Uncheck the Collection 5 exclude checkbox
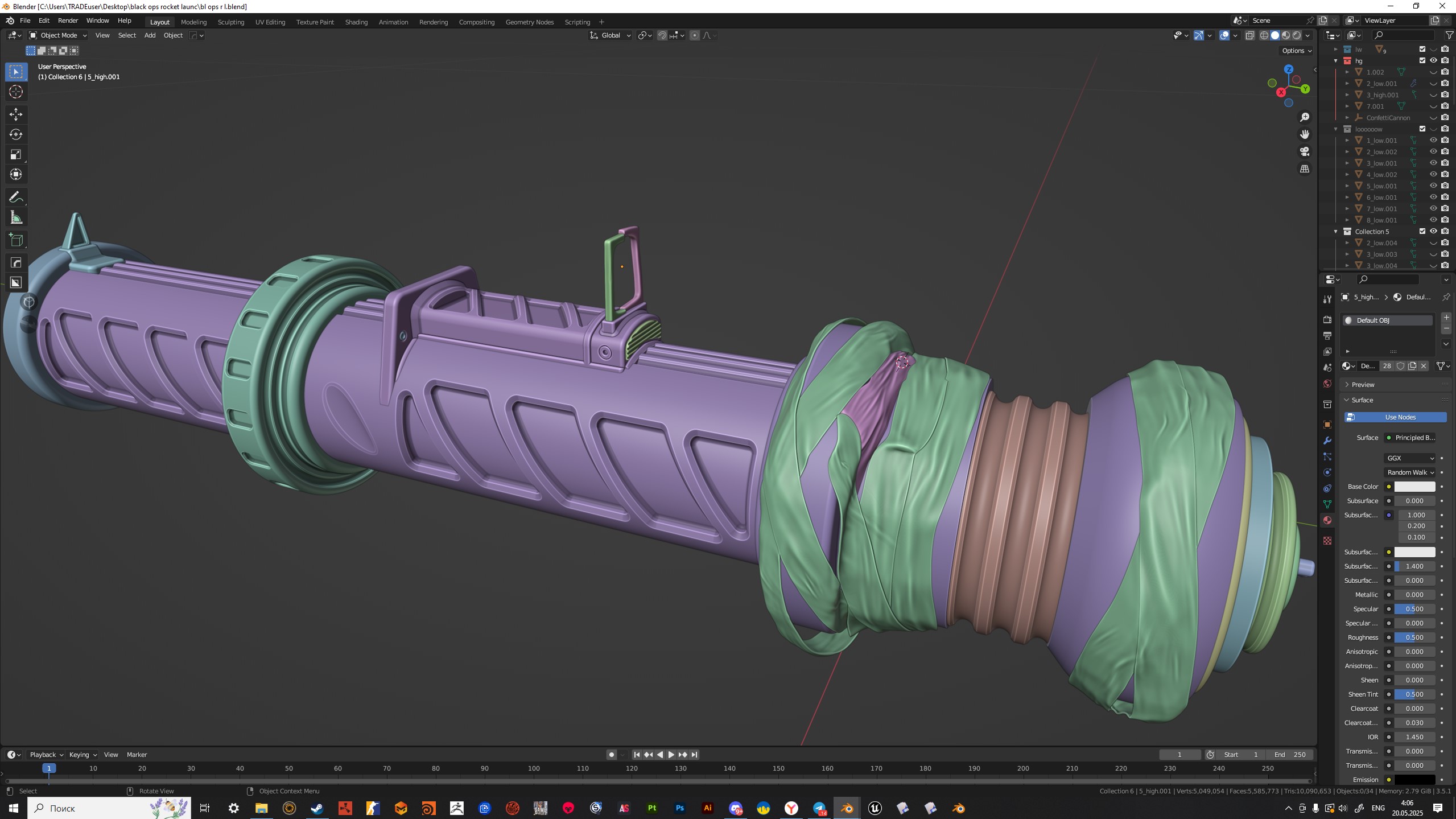This screenshot has height=819, width=1456. [x=1422, y=231]
